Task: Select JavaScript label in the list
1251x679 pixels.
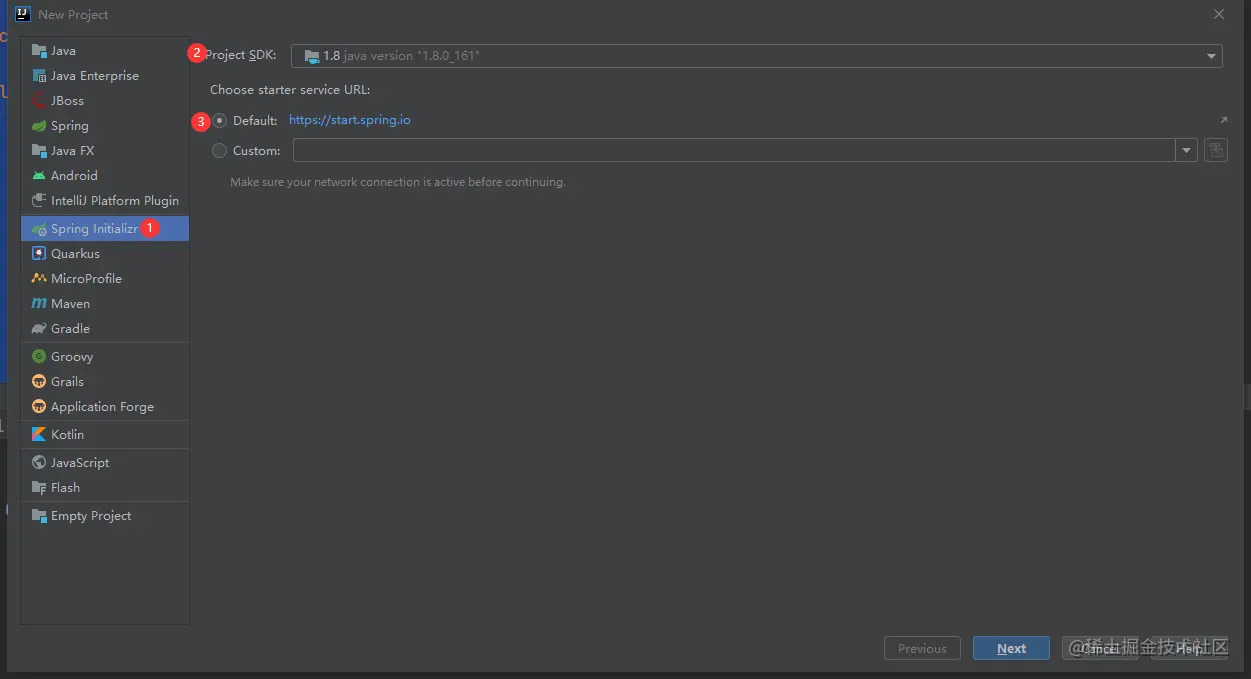Action: point(80,463)
